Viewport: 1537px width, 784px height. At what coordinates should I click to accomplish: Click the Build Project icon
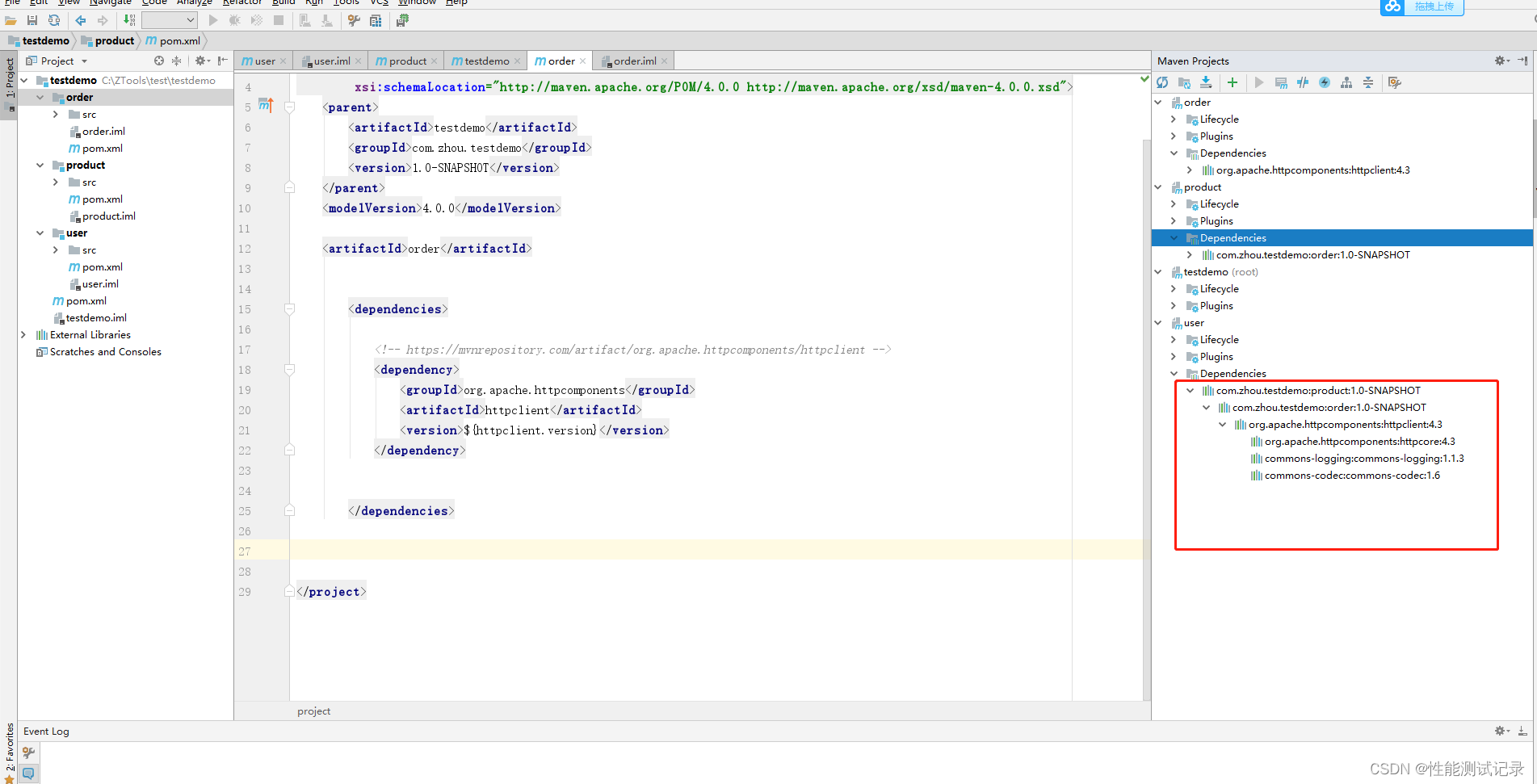coord(129,20)
